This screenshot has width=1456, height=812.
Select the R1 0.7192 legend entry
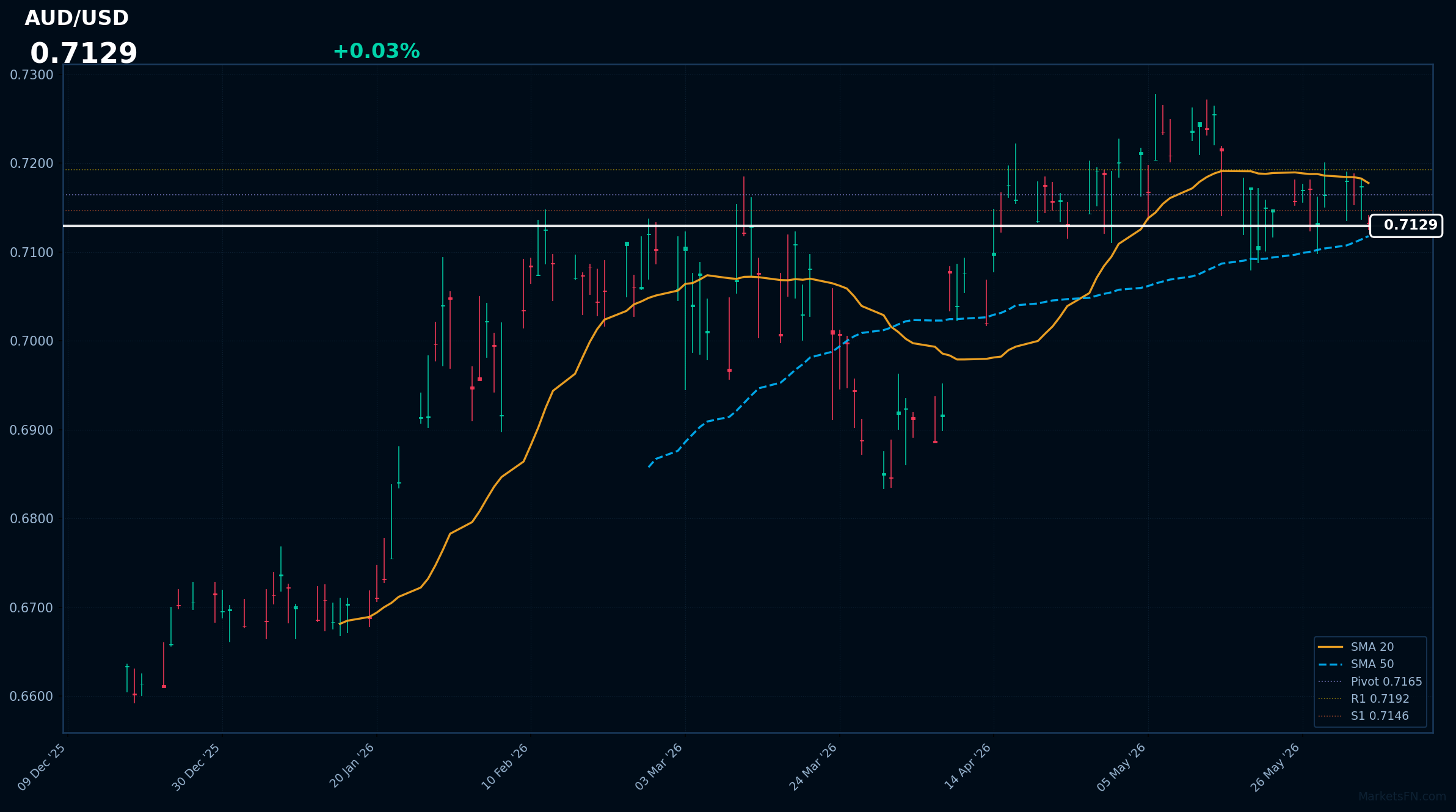[x=1364, y=698]
